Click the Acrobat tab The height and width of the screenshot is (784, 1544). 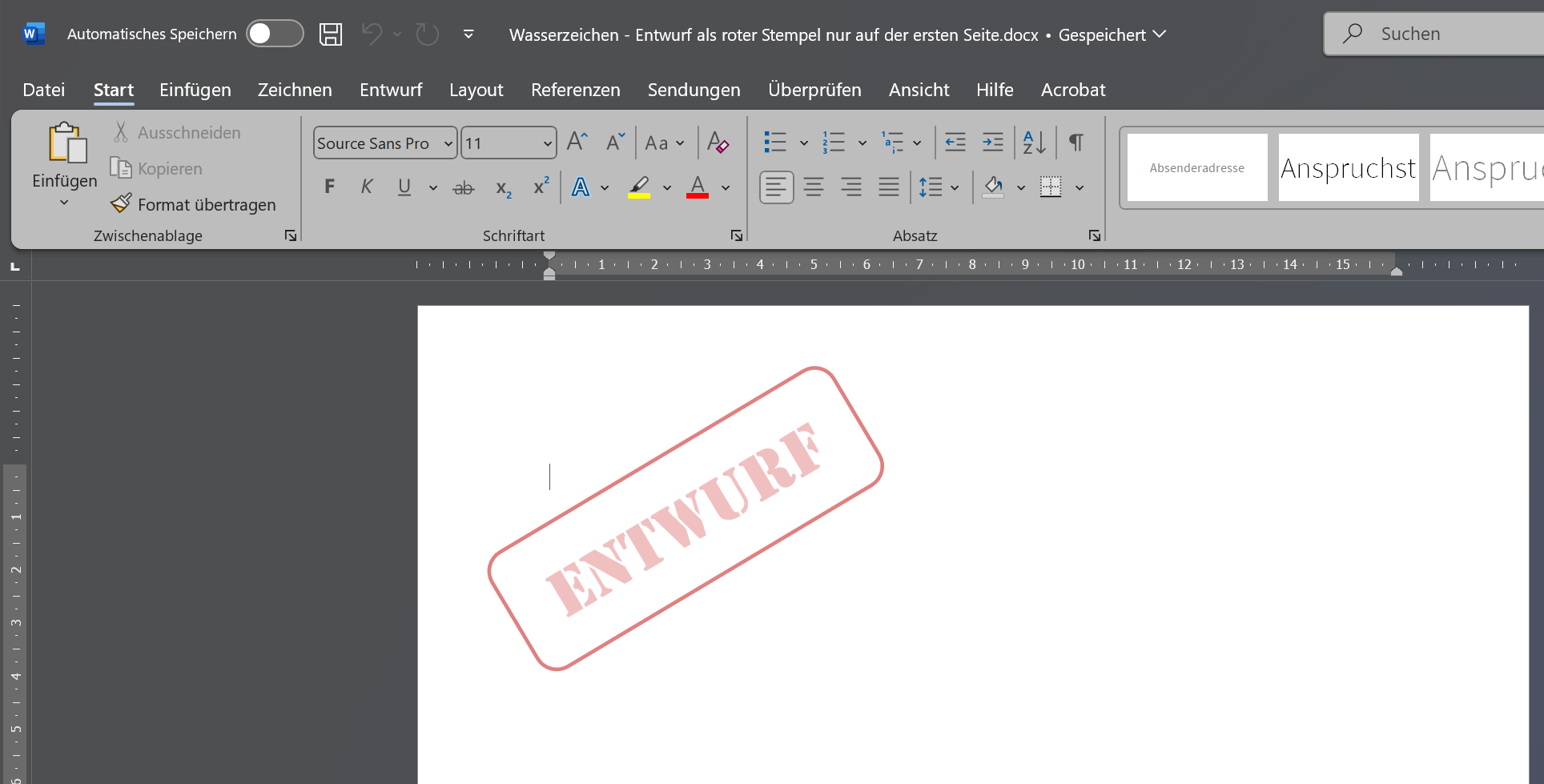(x=1073, y=90)
